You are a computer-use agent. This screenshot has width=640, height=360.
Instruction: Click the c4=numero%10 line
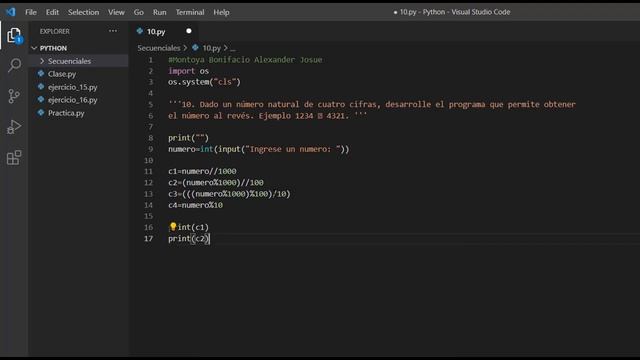click(x=196, y=205)
